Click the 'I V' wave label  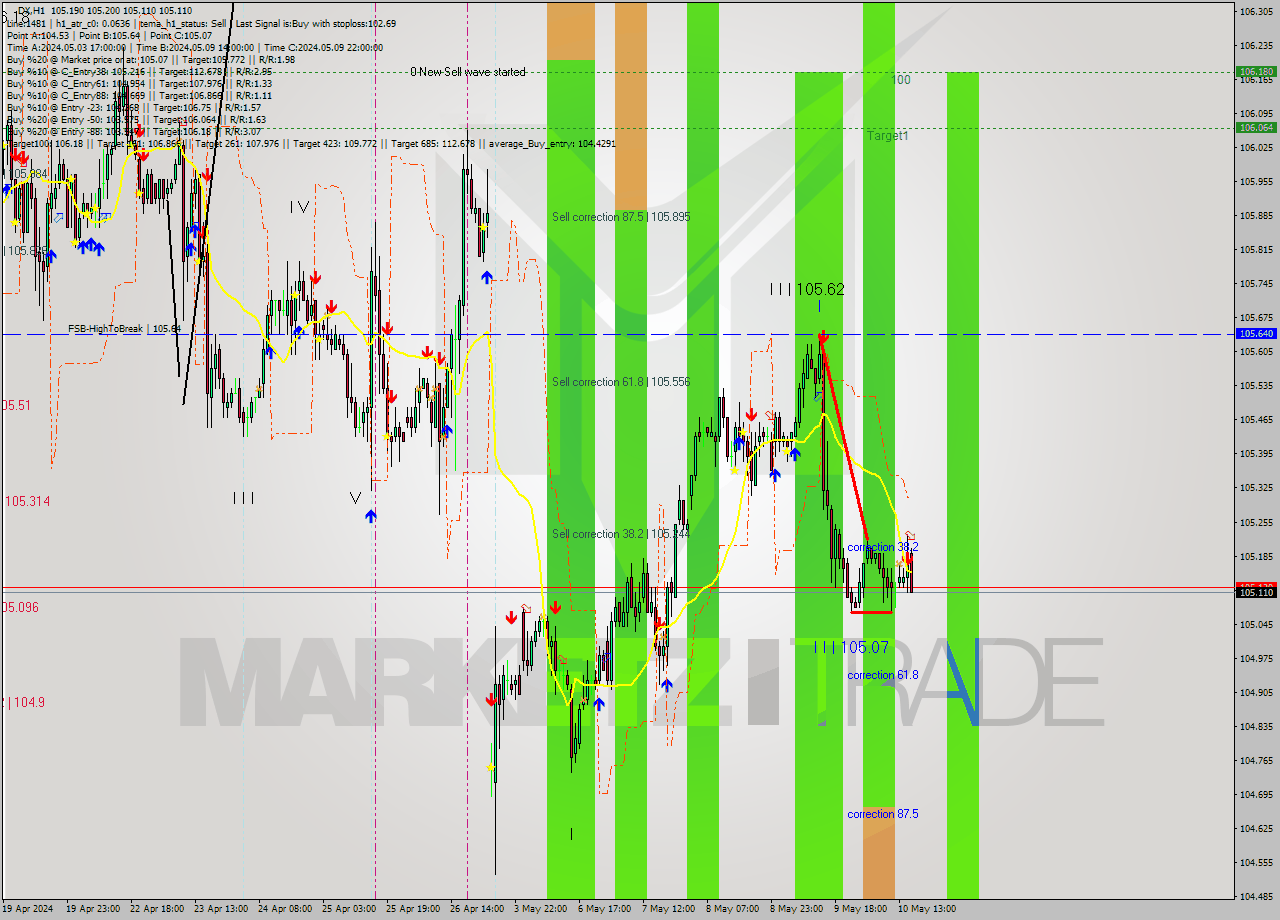click(x=299, y=207)
